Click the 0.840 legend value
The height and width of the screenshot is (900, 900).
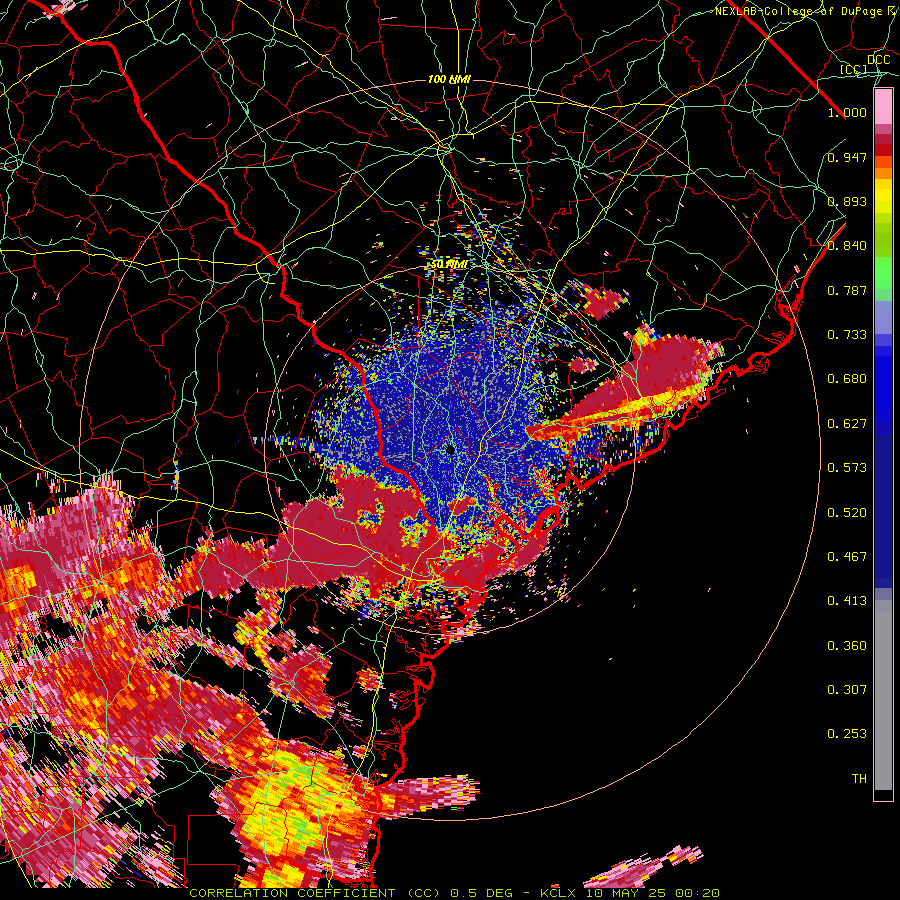(847, 246)
